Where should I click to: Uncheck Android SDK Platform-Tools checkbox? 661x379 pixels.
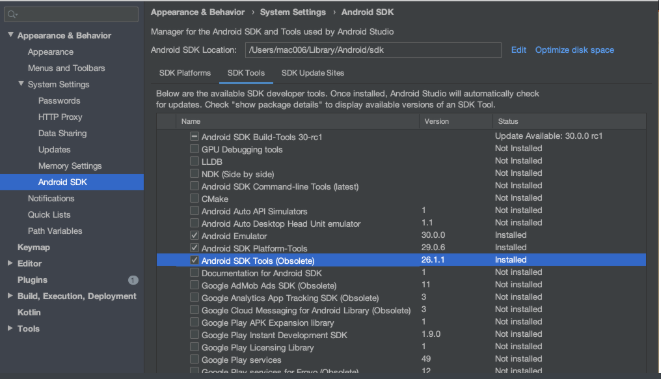coord(194,248)
